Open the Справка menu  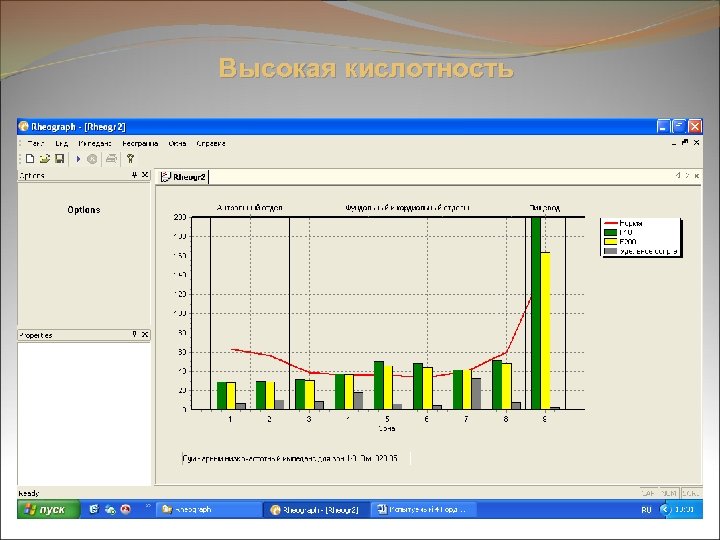click(x=211, y=143)
